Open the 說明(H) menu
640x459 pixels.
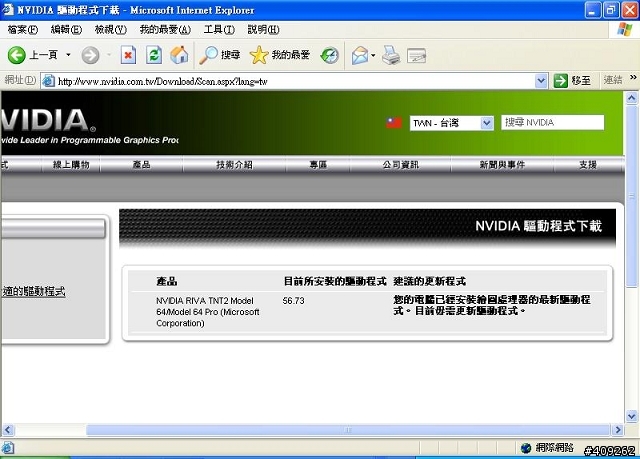click(263, 29)
